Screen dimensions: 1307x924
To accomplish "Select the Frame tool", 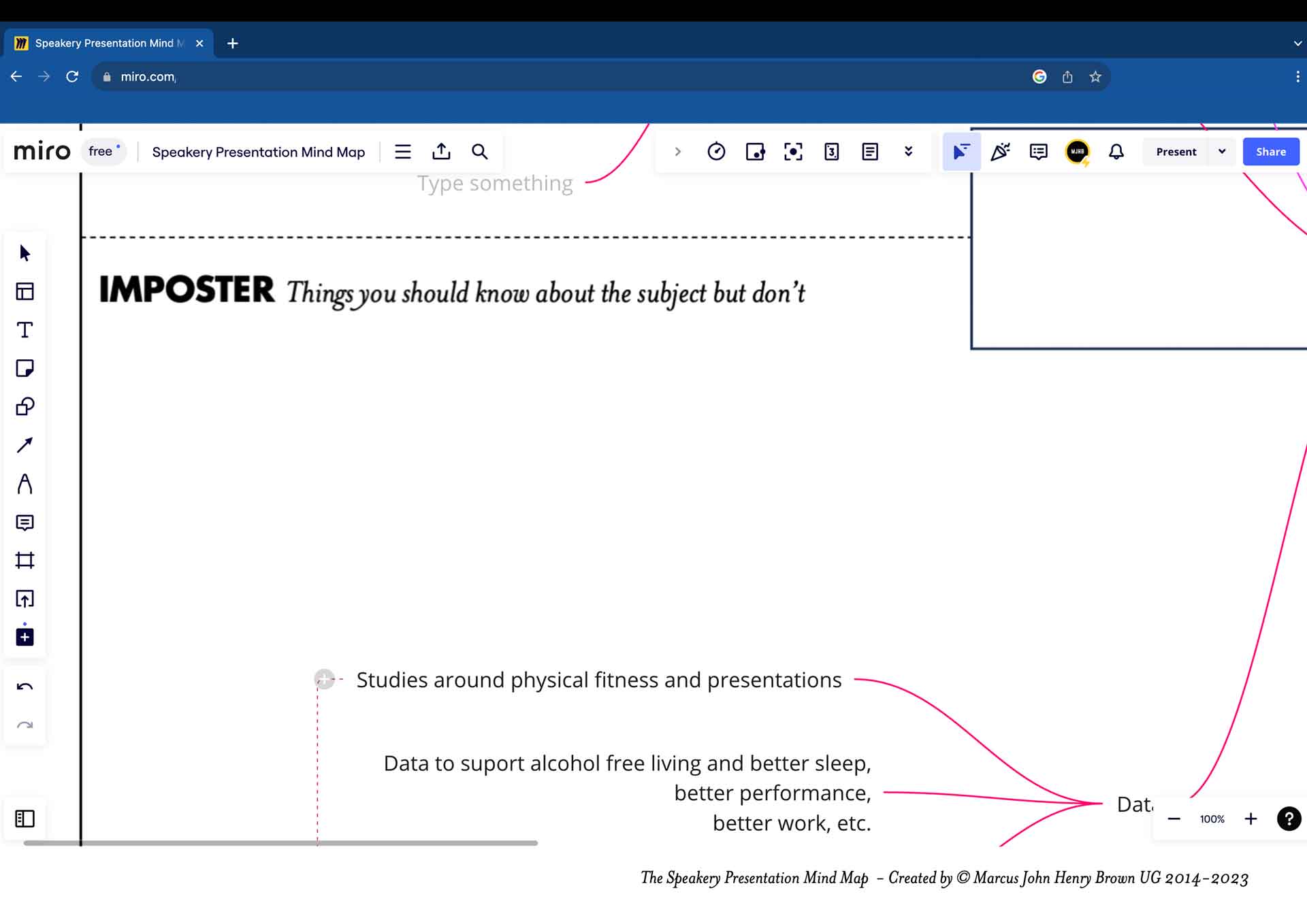I will 25,561.
